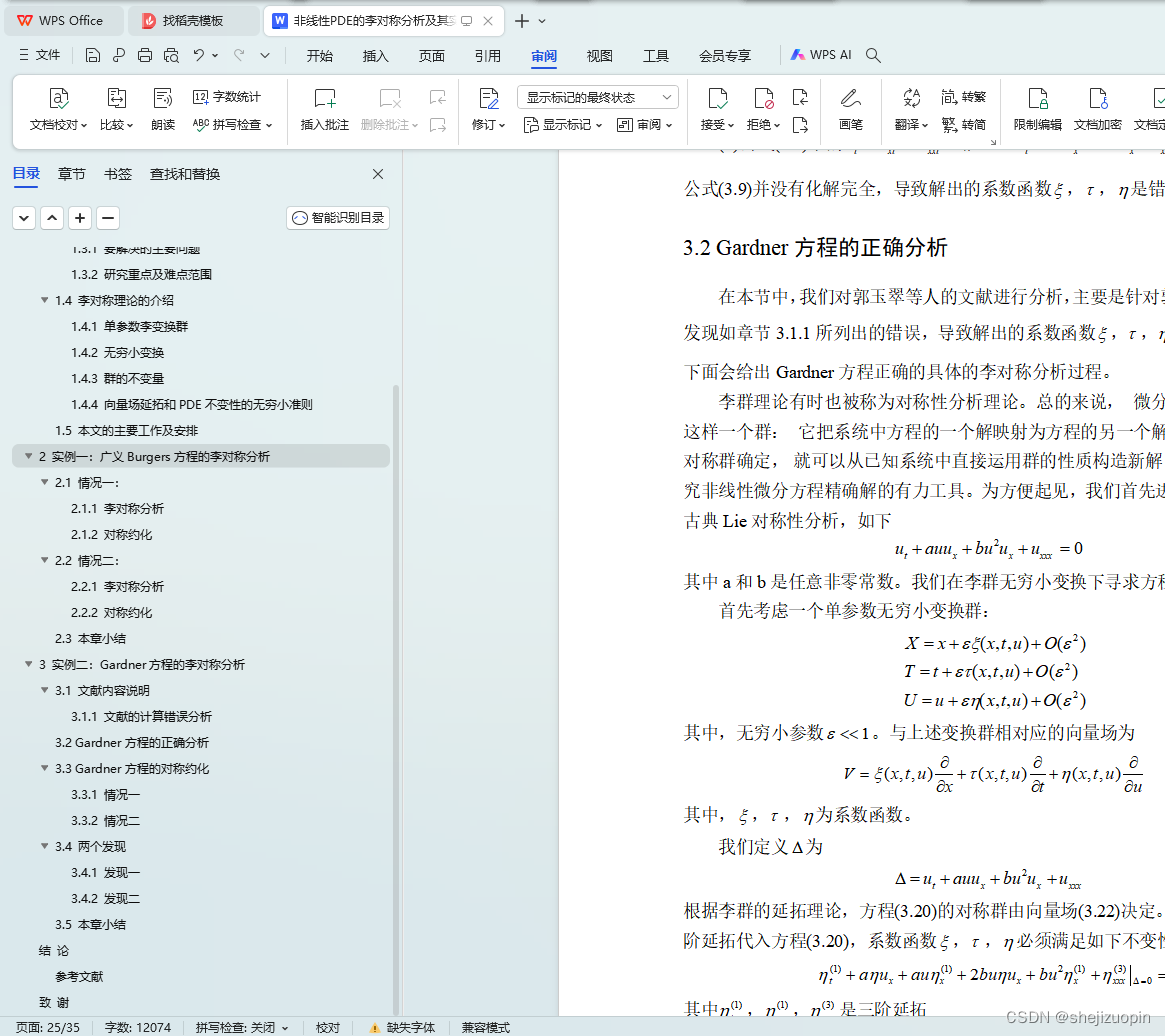Move to previous heading with up arrow
This screenshot has width=1165, height=1036.
coord(52,218)
